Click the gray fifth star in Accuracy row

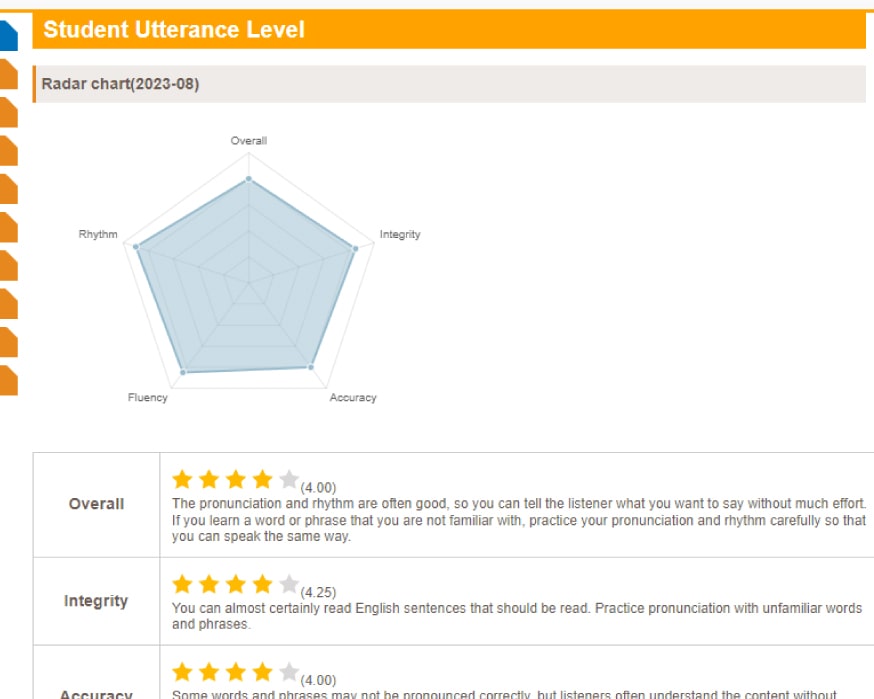289,672
